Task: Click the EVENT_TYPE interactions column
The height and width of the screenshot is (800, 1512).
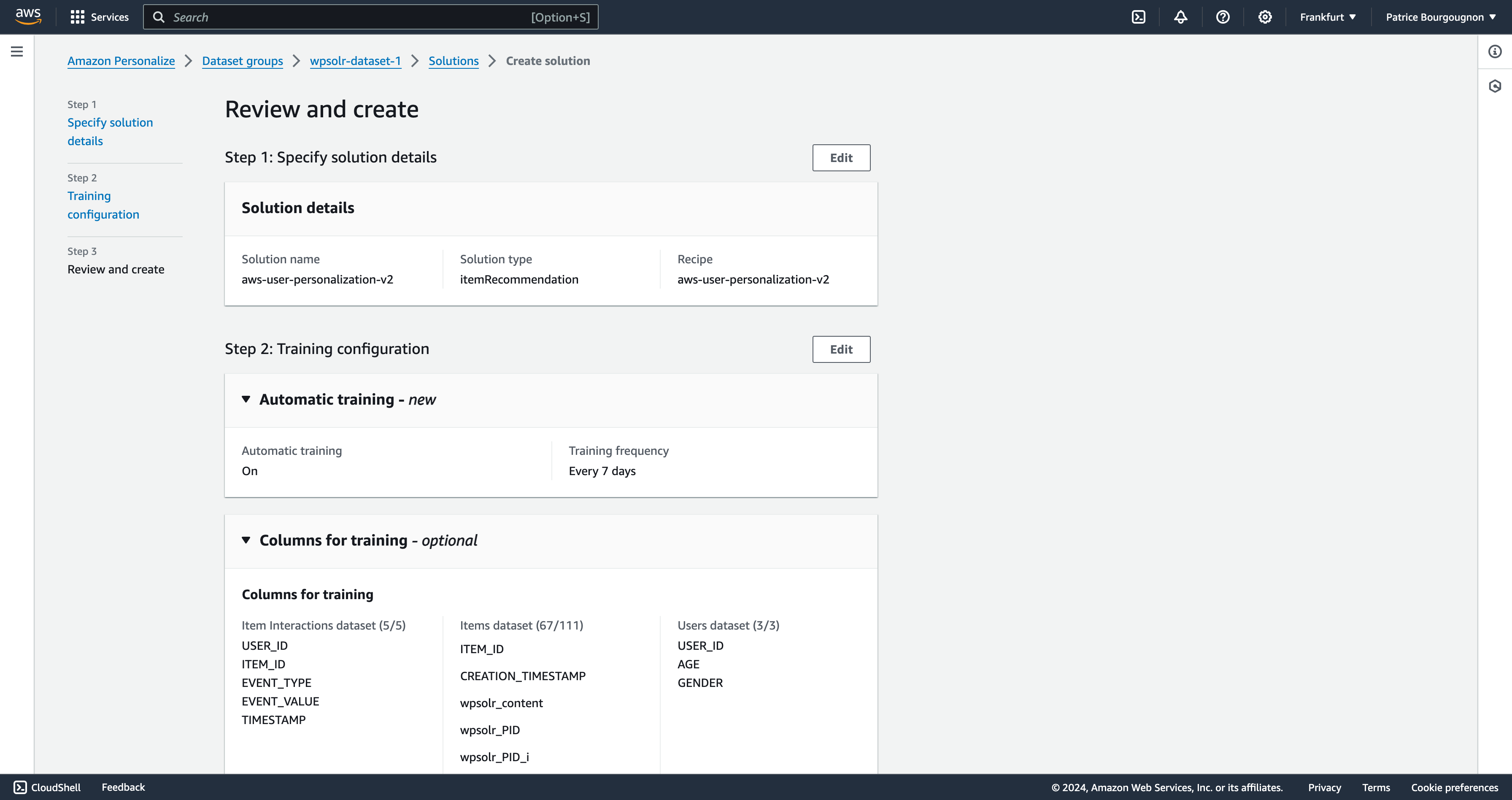Action: point(276,683)
